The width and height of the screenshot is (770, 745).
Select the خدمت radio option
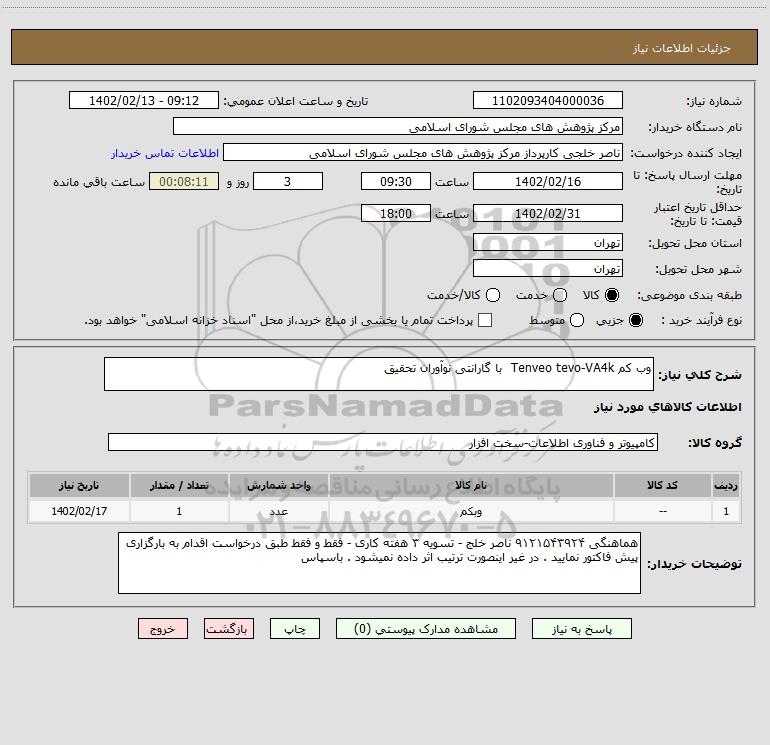click(x=560, y=295)
